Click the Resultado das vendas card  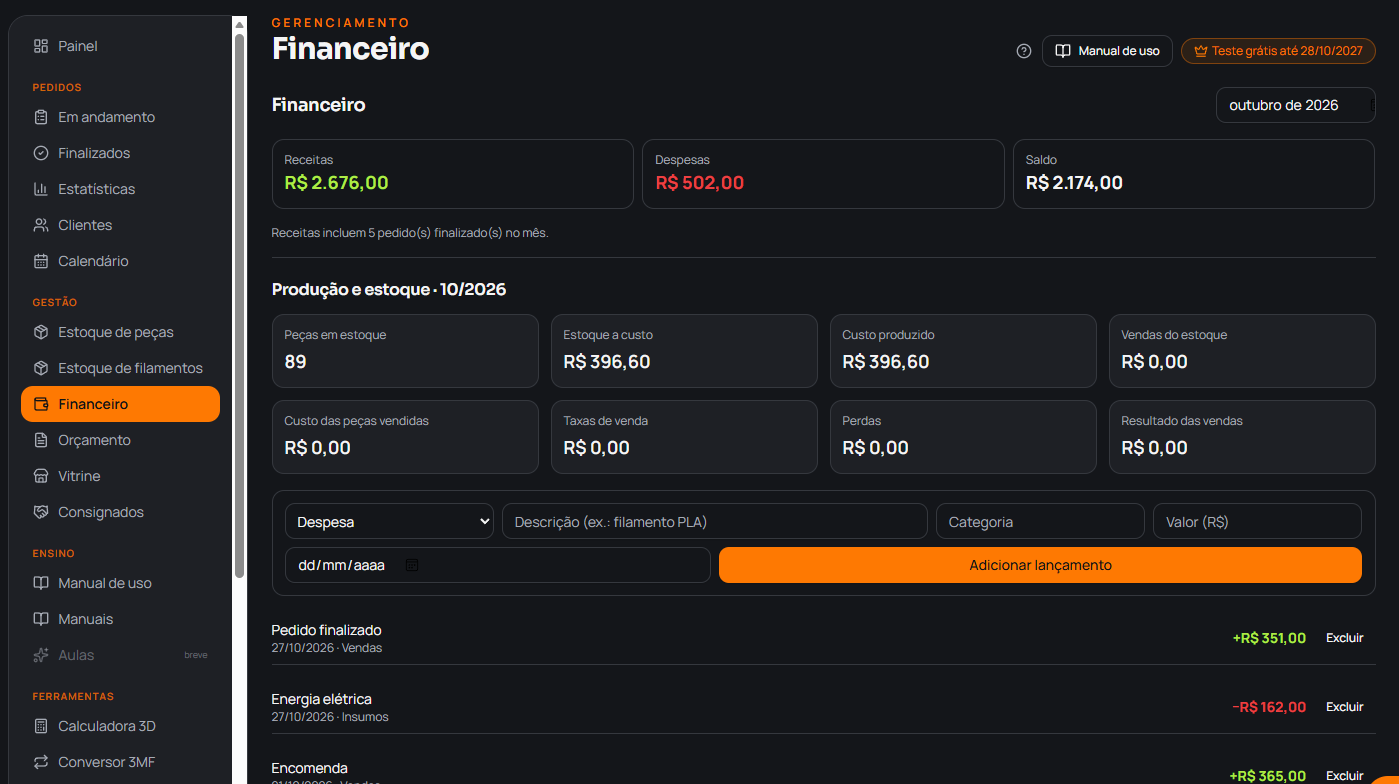pyautogui.click(x=1242, y=437)
